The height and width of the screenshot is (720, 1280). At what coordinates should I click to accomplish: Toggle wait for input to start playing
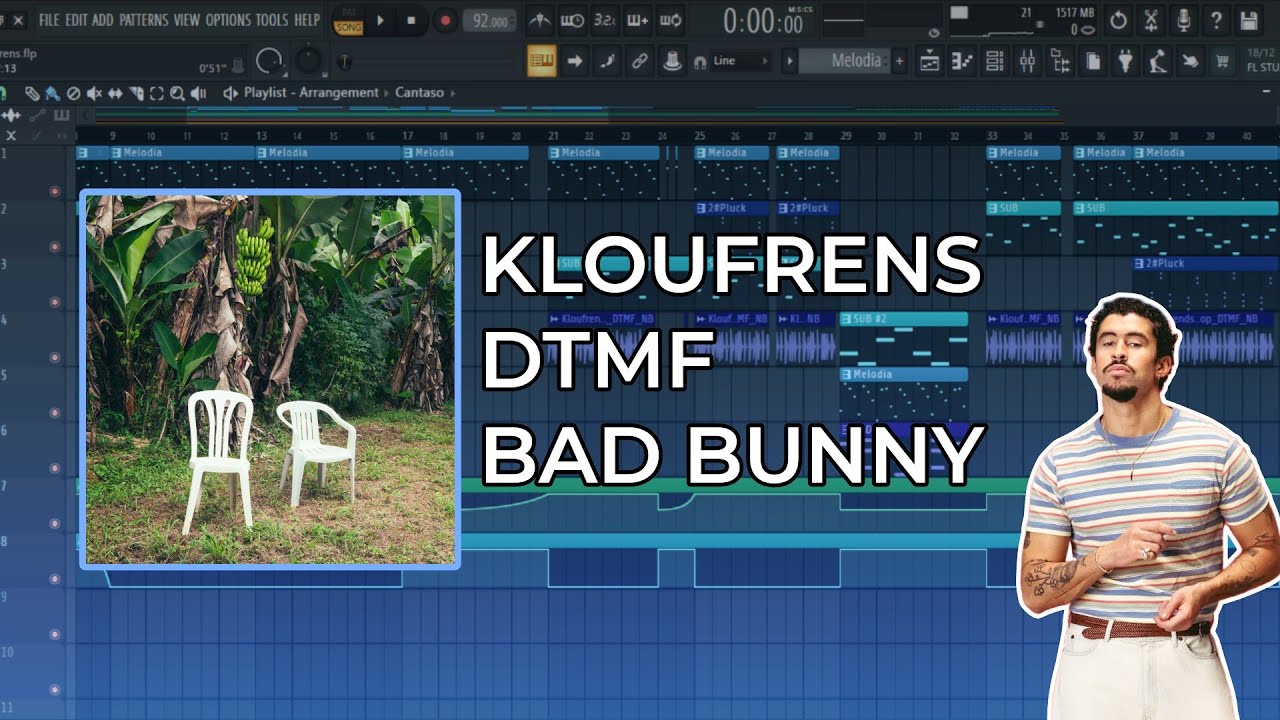[572, 21]
